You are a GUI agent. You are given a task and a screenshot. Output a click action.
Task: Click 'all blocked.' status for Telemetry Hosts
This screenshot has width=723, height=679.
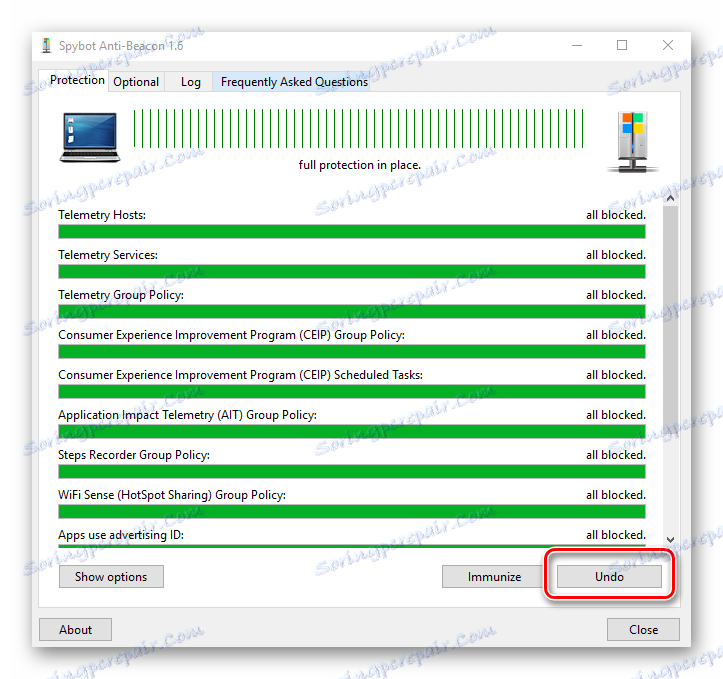(616, 215)
